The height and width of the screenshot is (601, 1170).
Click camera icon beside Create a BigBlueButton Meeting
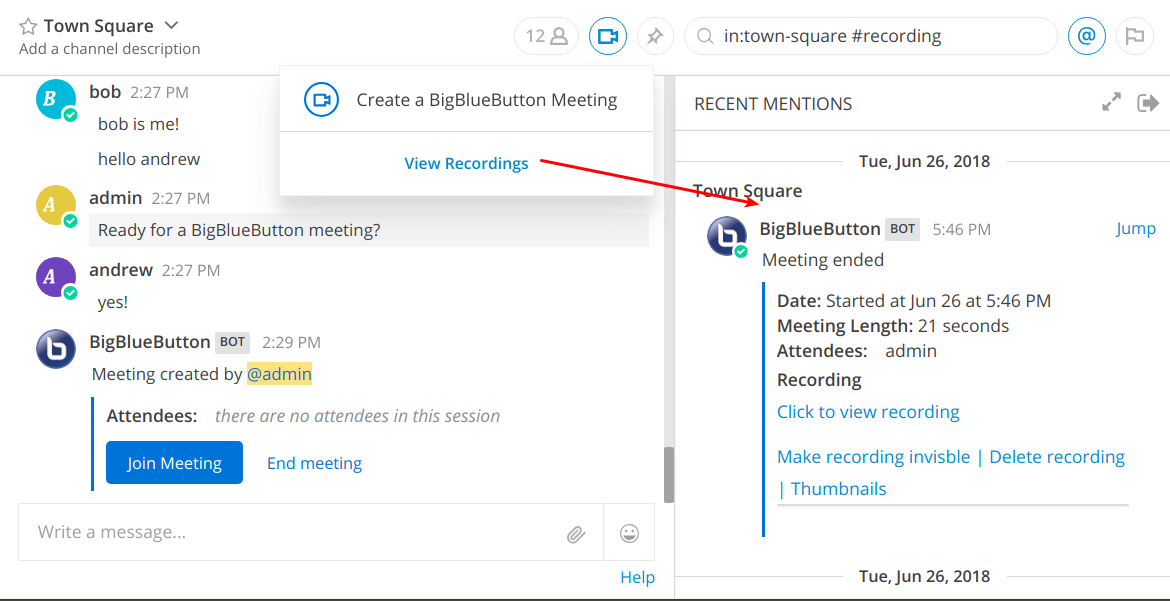(x=322, y=100)
